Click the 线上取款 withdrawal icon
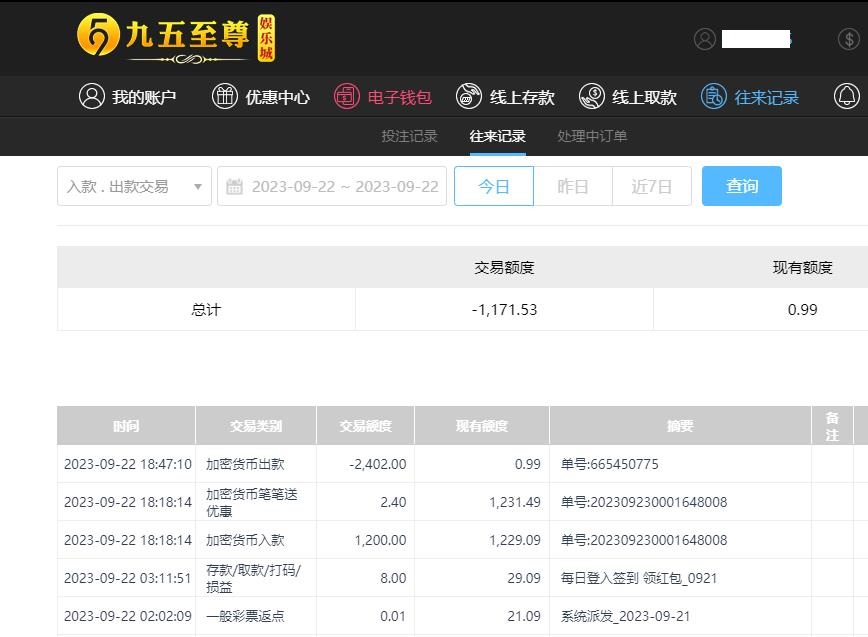The width and height of the screenshot is (868, 637). click(592, 97)
